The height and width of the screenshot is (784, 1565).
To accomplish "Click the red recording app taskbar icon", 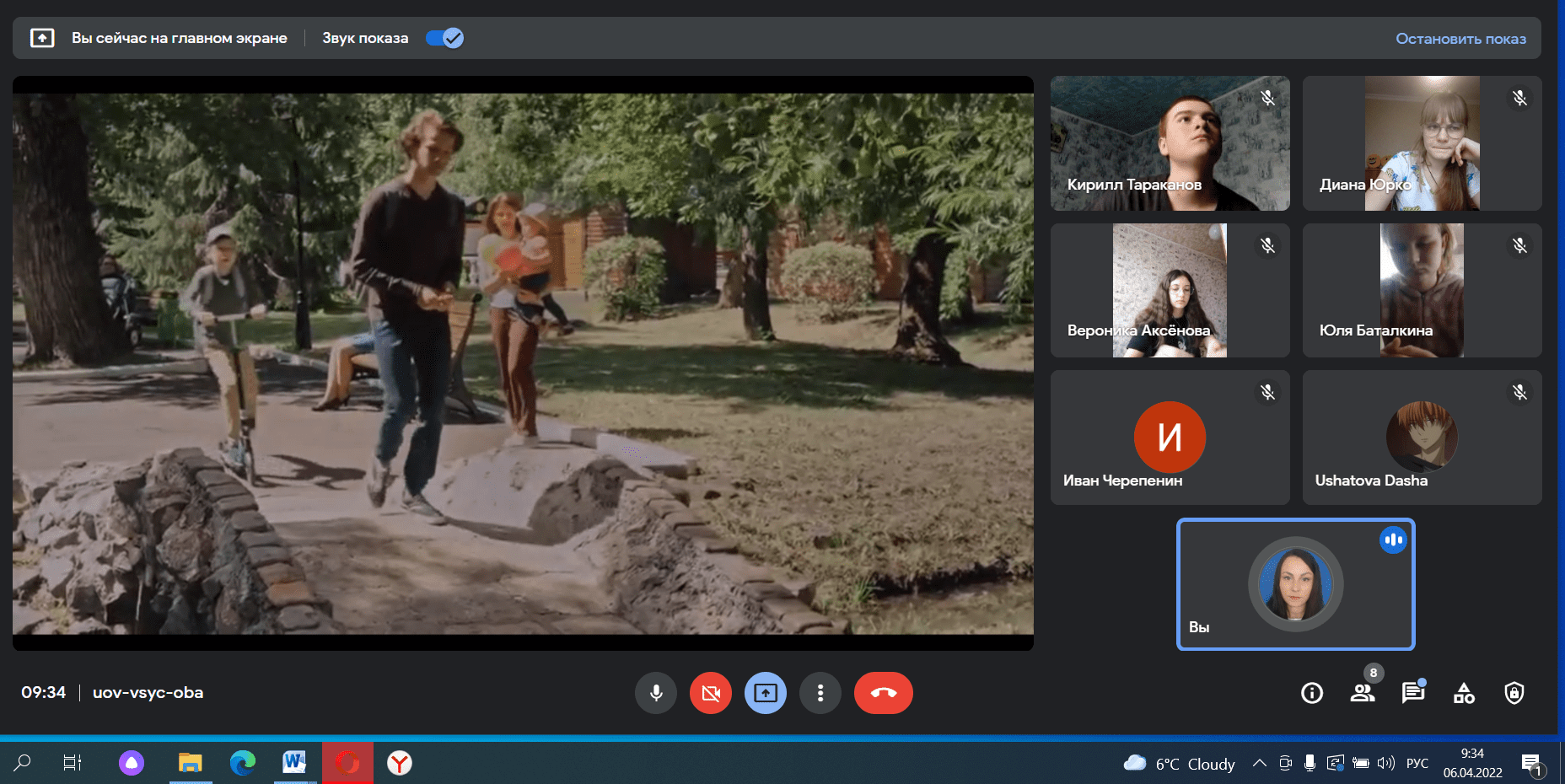I will [347, 763].
